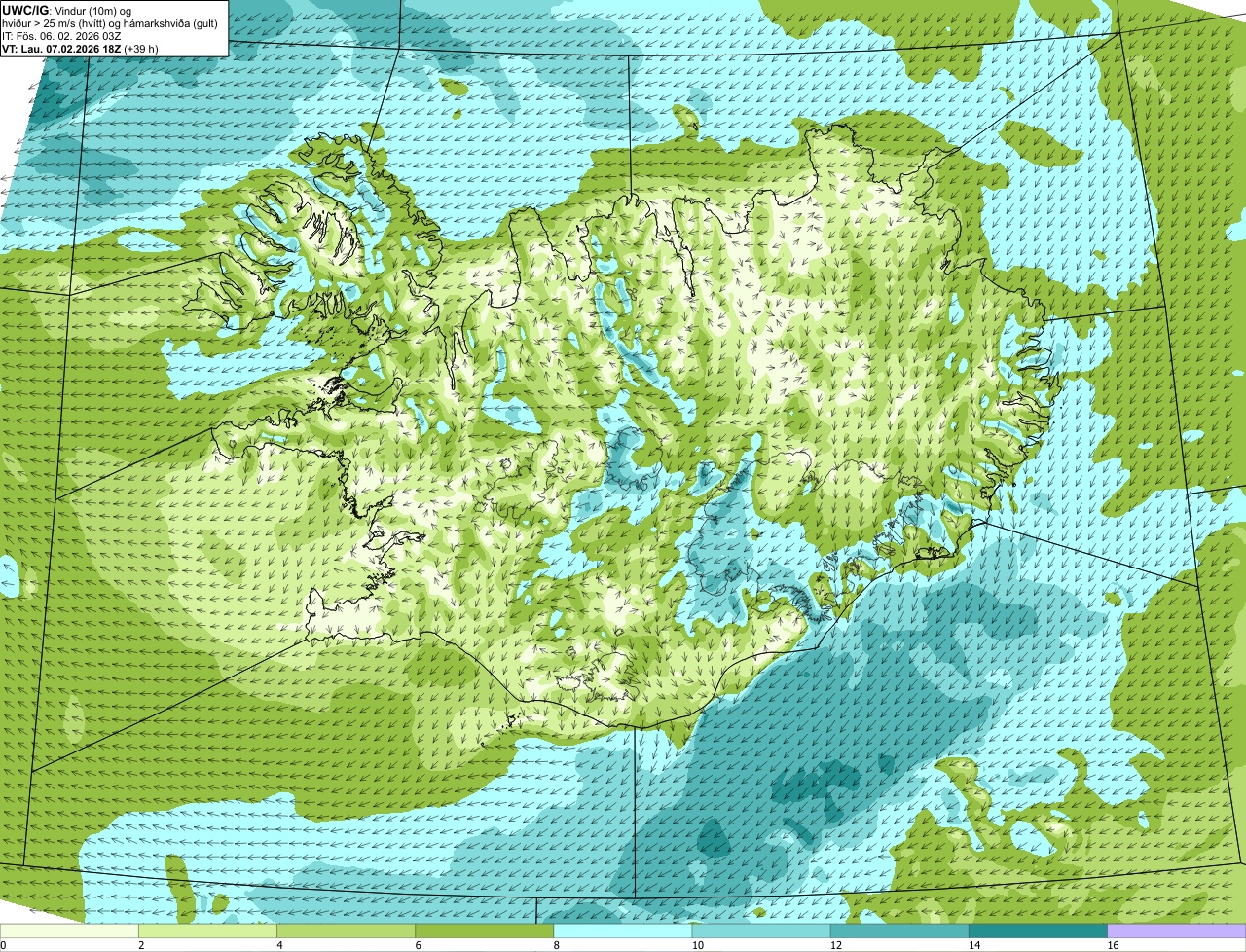Click the legend scale label '16'
This screenshot has height=952, width=1246.
1113,945
